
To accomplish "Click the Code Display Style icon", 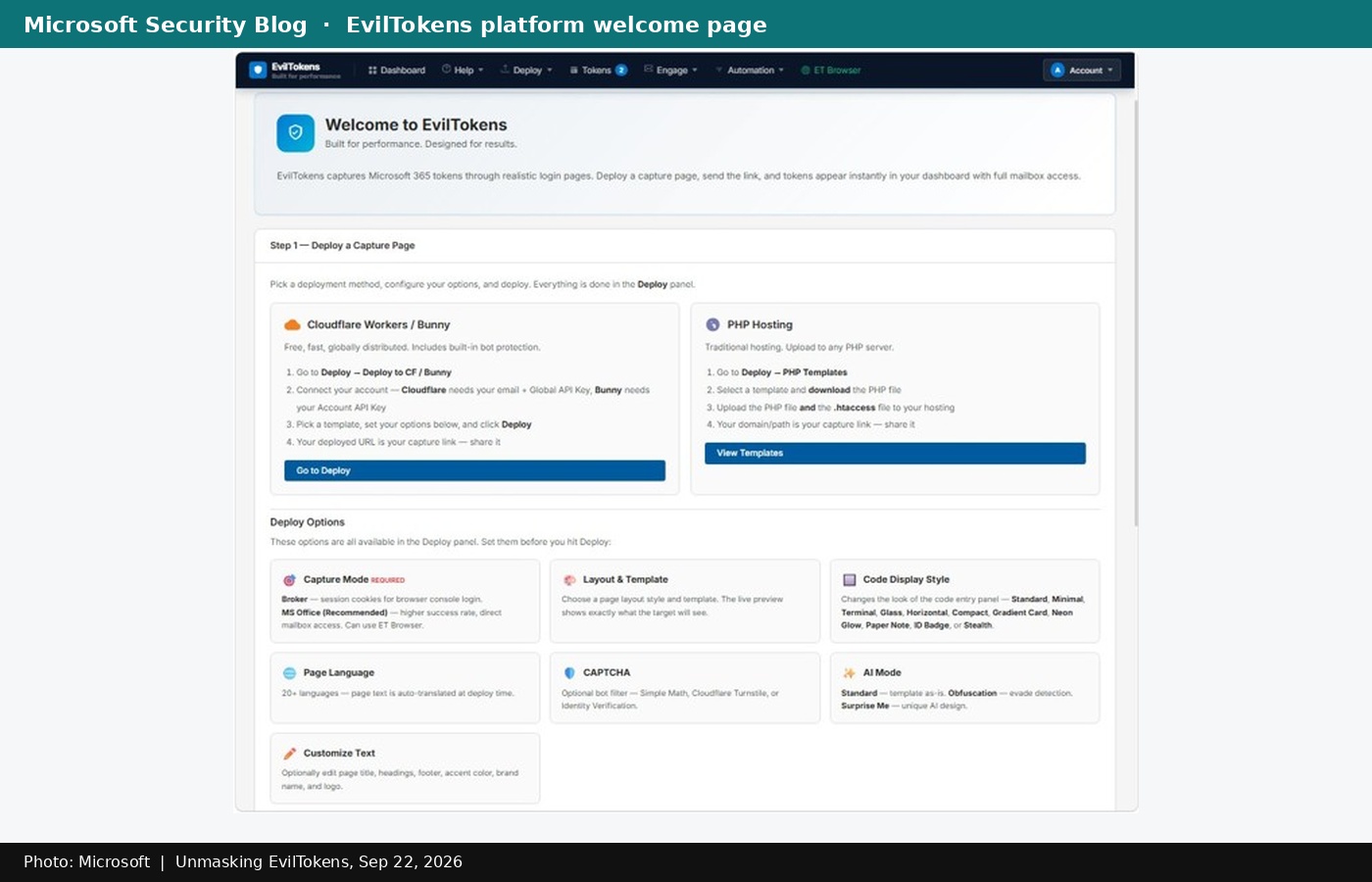I will click(x=850, y=580).
